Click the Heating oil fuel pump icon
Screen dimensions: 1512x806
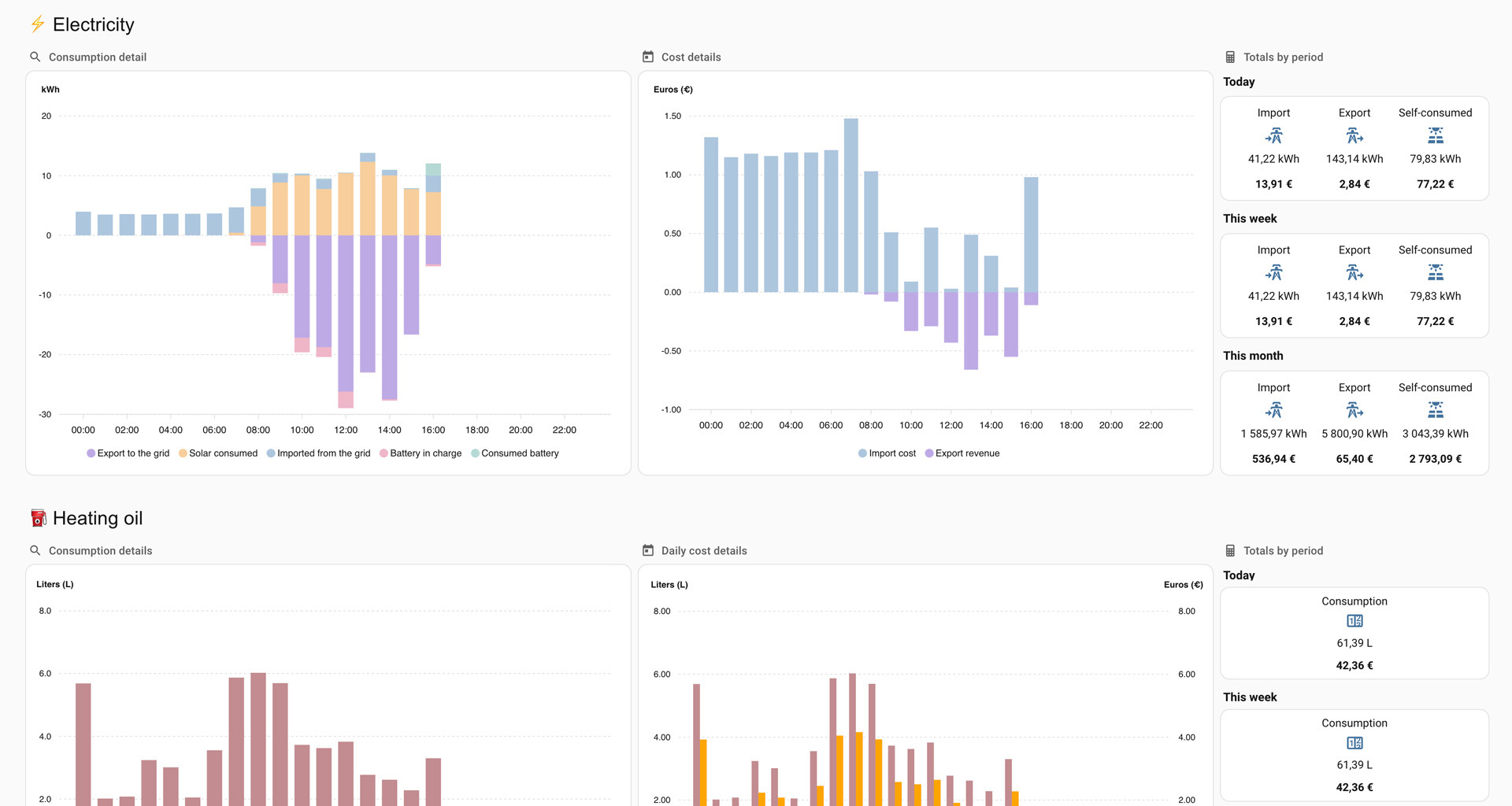[x=38, y=518]
